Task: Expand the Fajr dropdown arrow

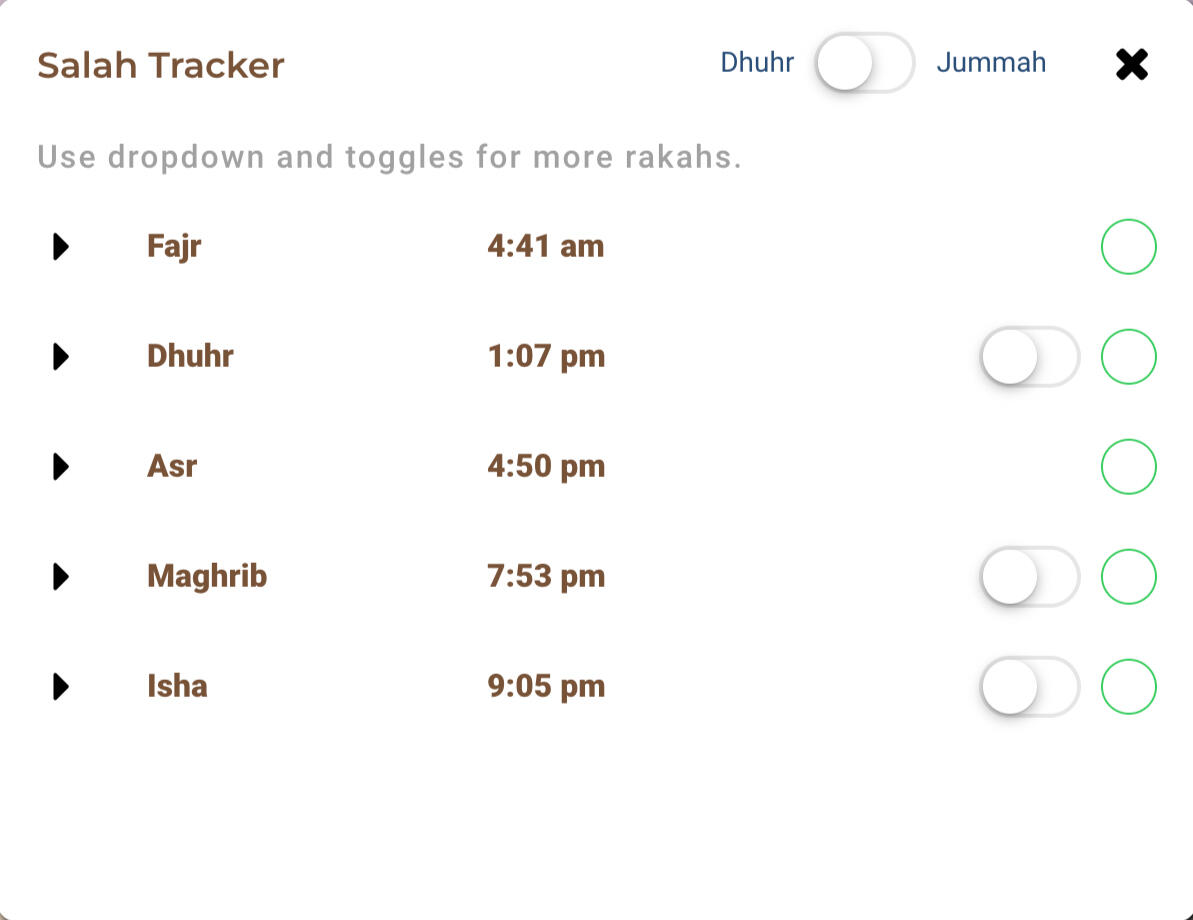Action: [61, 247]
